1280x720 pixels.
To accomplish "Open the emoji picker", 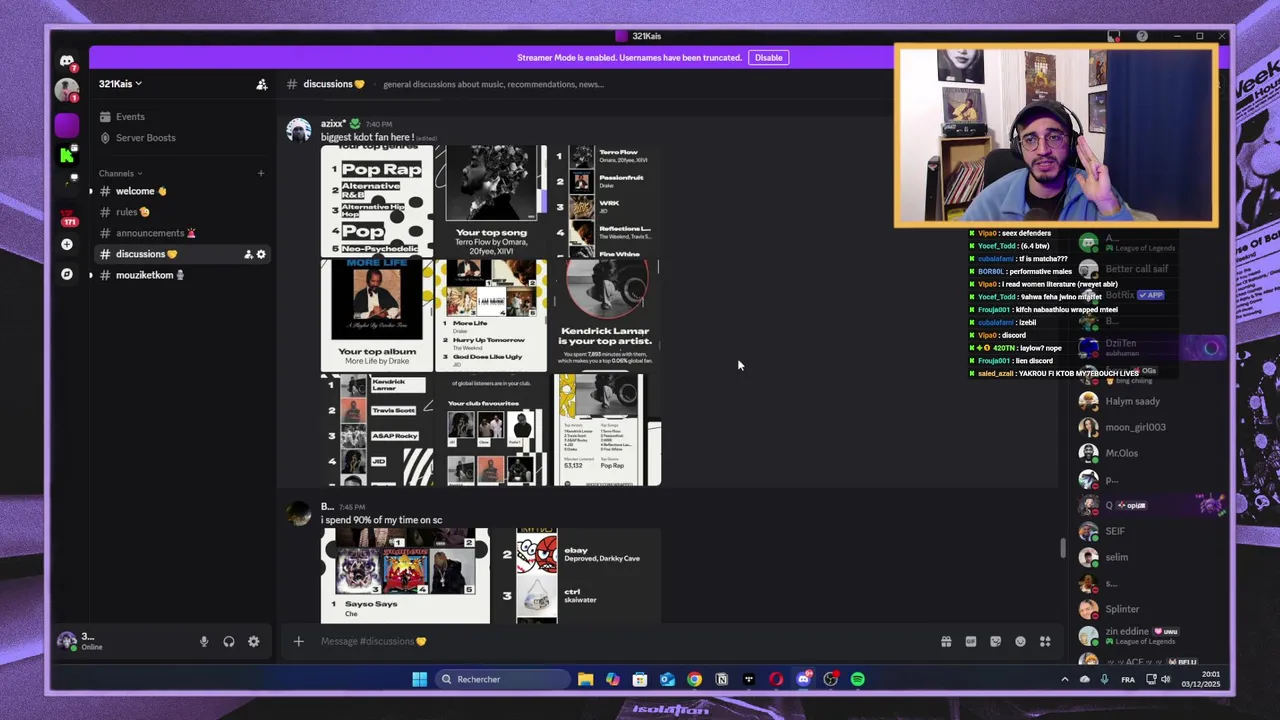I will click(1020, 641).
